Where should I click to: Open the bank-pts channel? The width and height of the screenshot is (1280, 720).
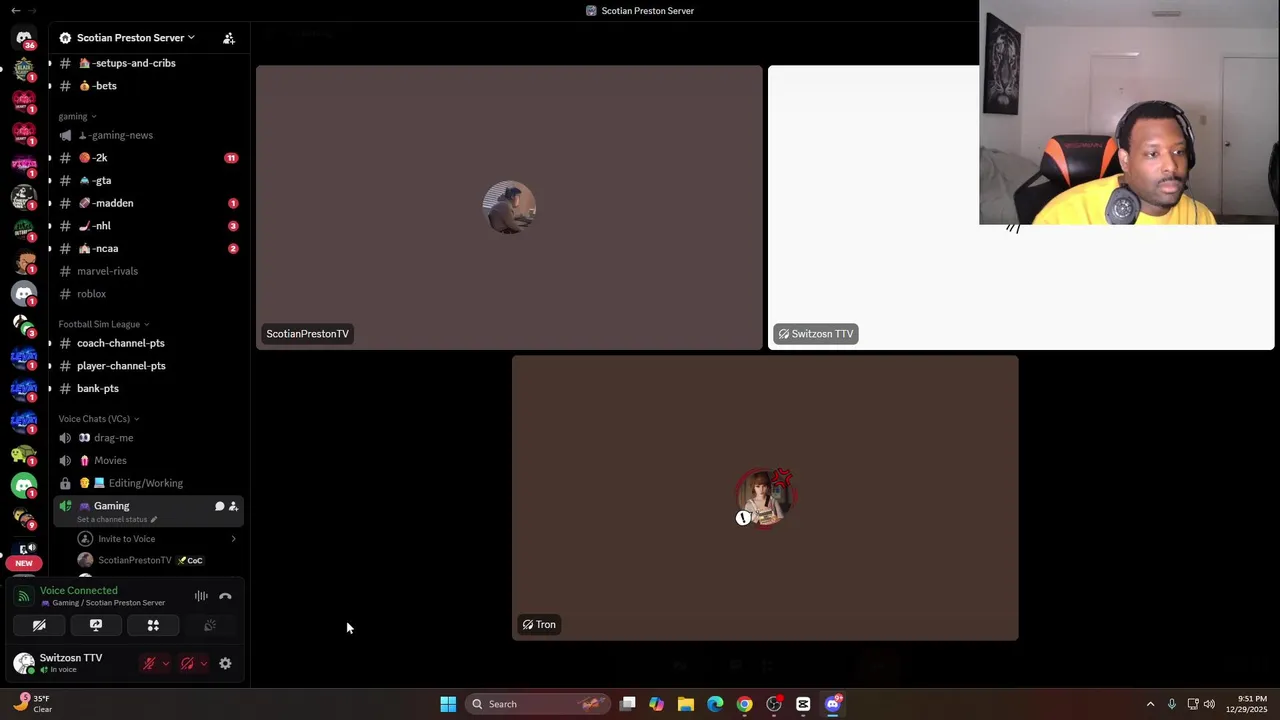click(148, 388)
